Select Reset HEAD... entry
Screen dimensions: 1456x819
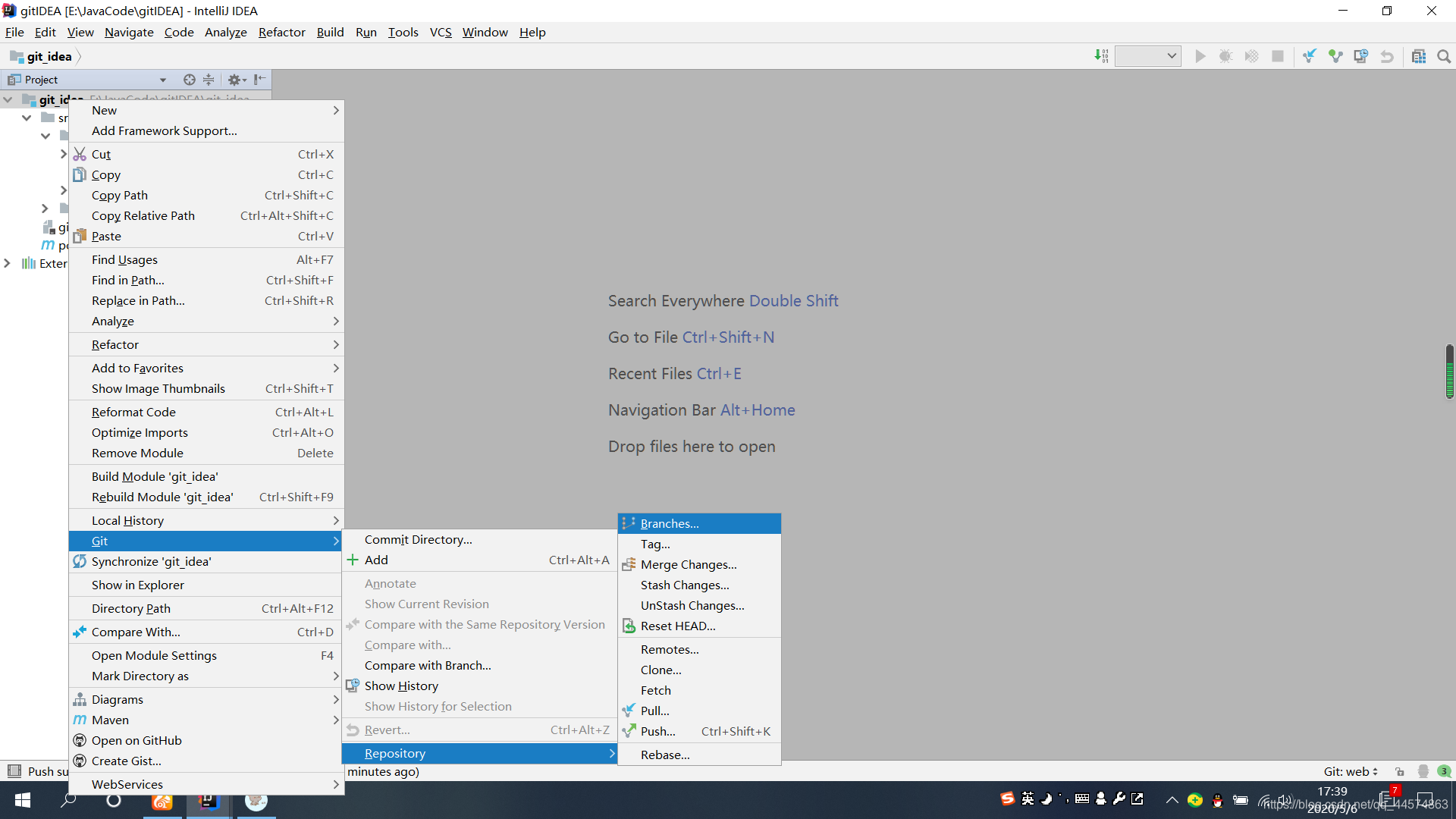[699, 626]
